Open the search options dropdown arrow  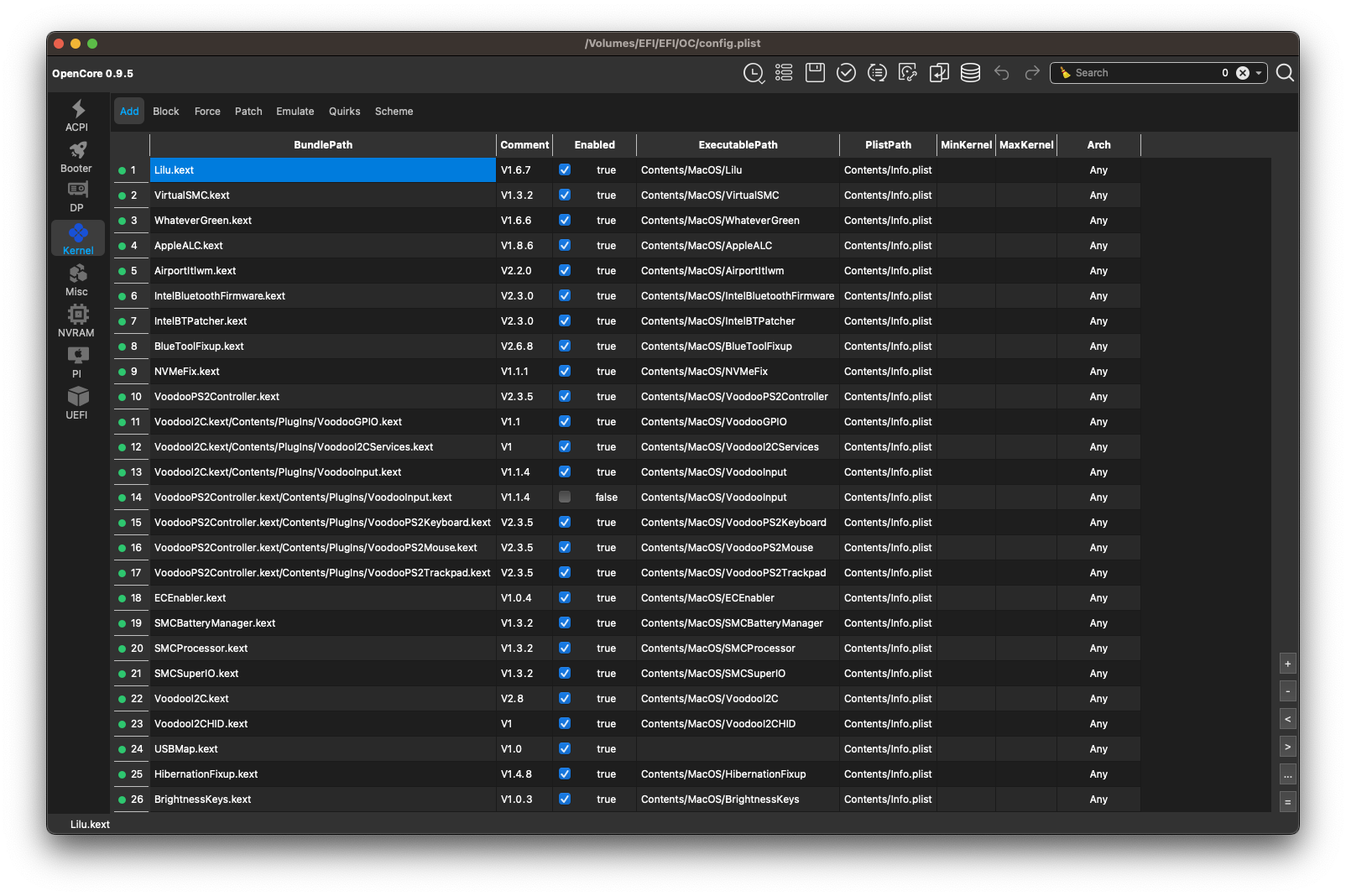[x=1258, y=73]
